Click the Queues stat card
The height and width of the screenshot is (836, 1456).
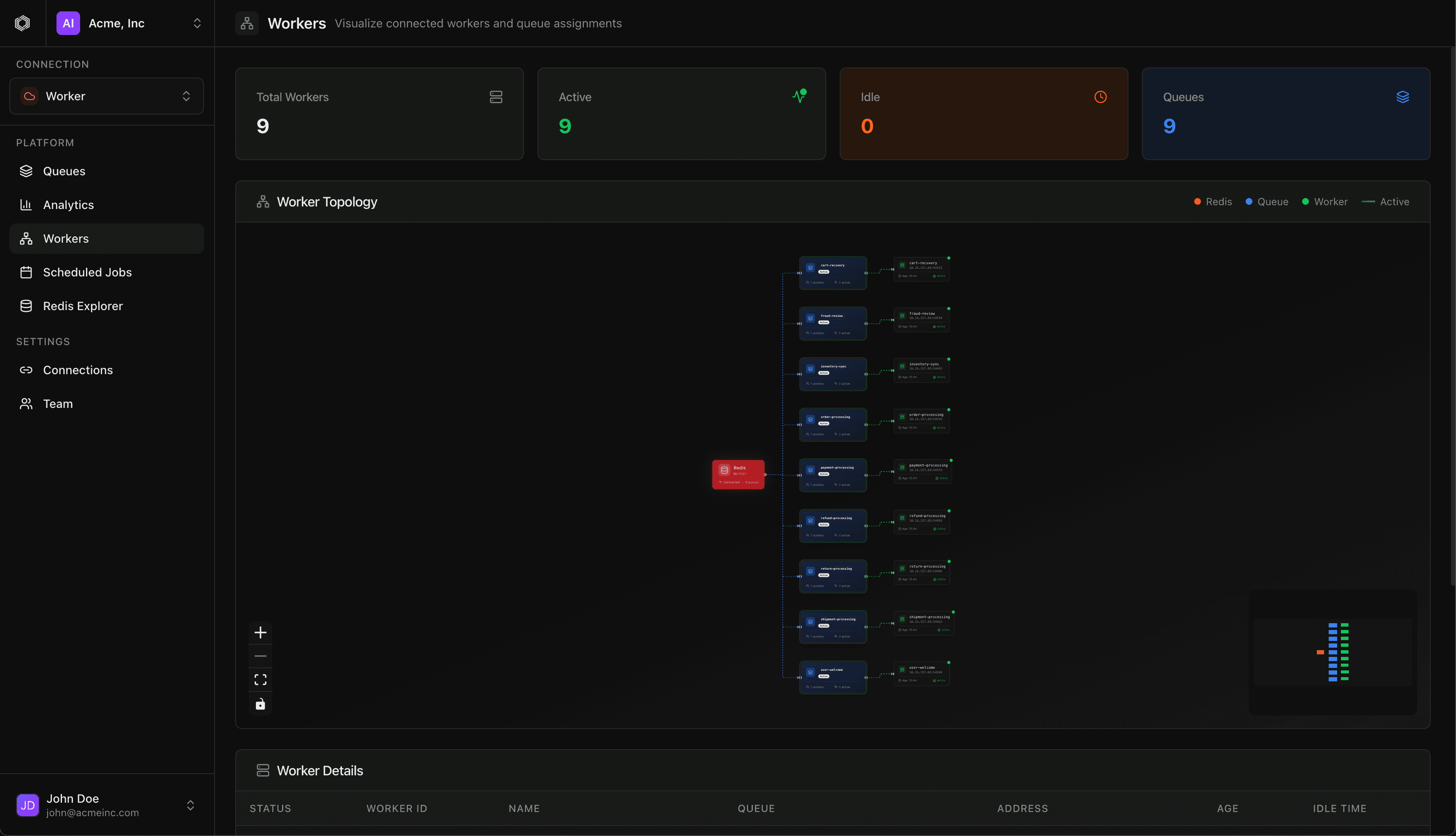1285,114
